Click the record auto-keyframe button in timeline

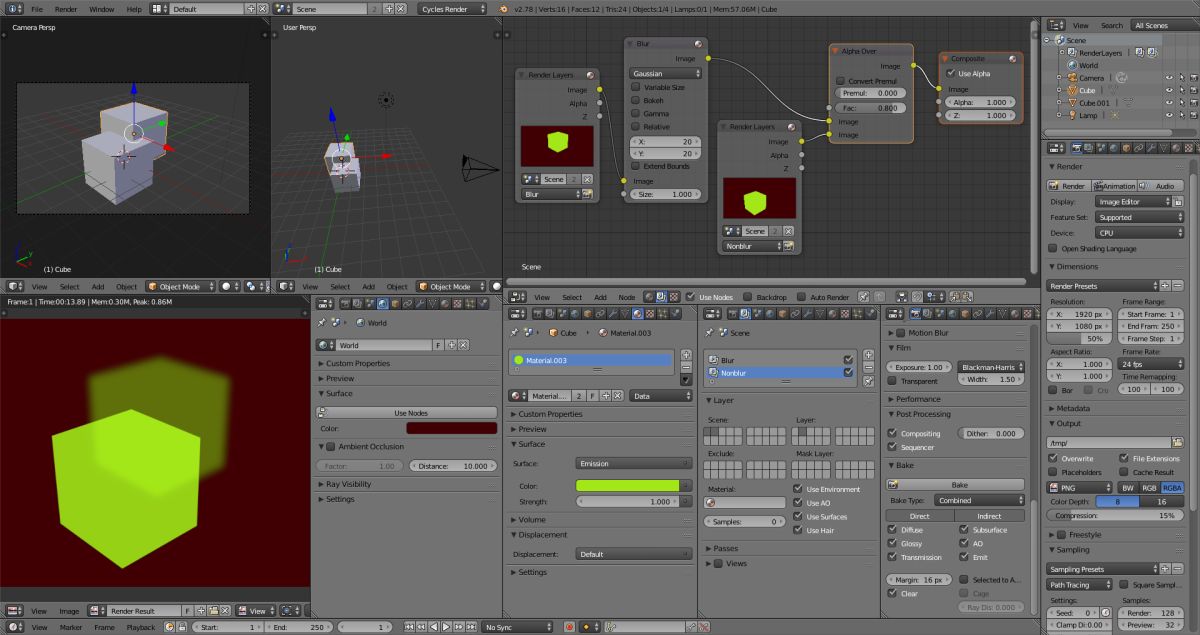(569, 627)
